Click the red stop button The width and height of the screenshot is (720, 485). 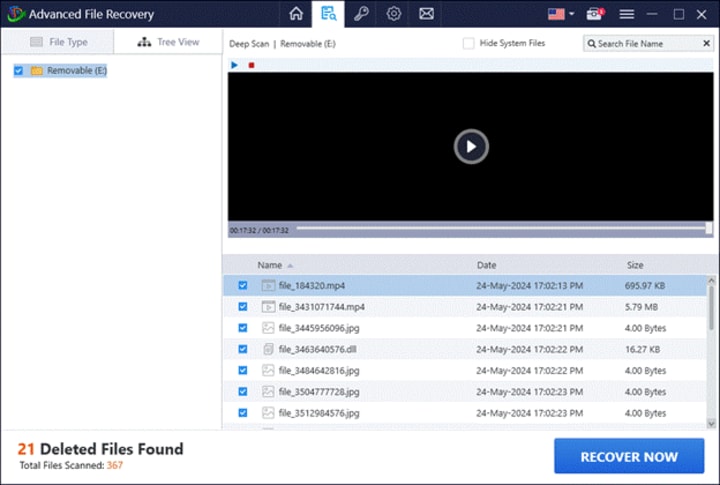[x=251, y=65]
